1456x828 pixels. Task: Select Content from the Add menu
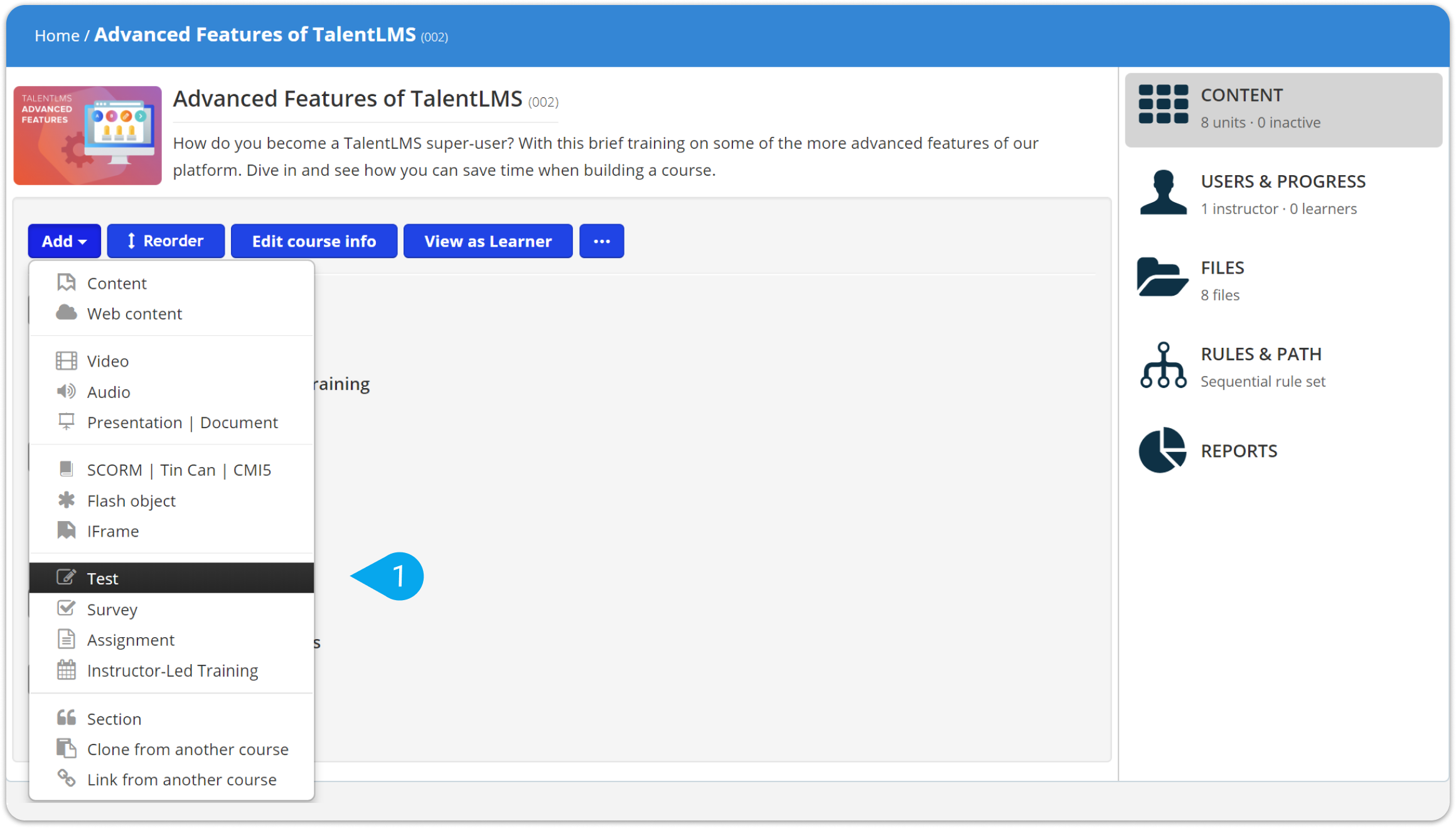[x=171, y=283]
